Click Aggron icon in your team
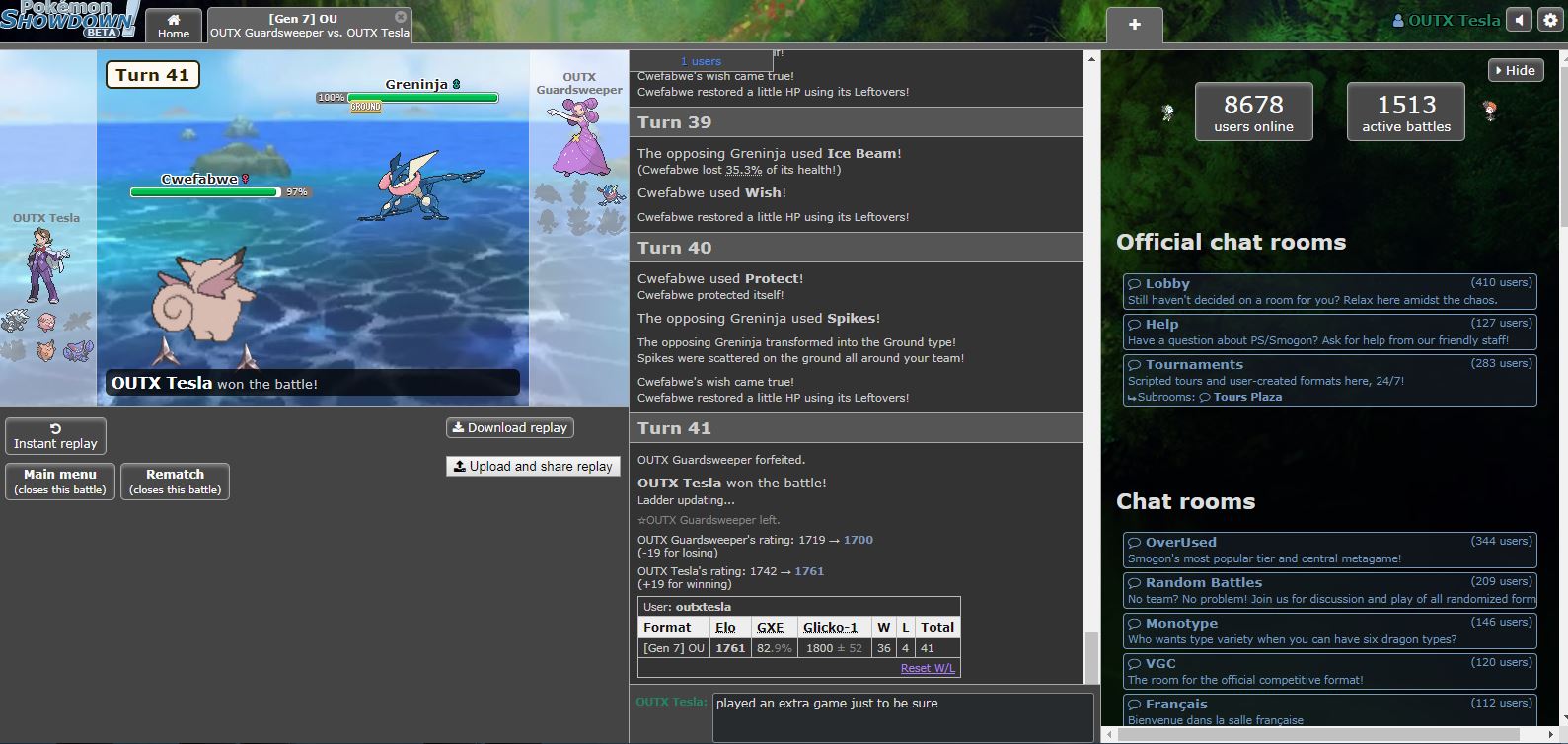The image size is (1568, 744). tap(16, 321)
